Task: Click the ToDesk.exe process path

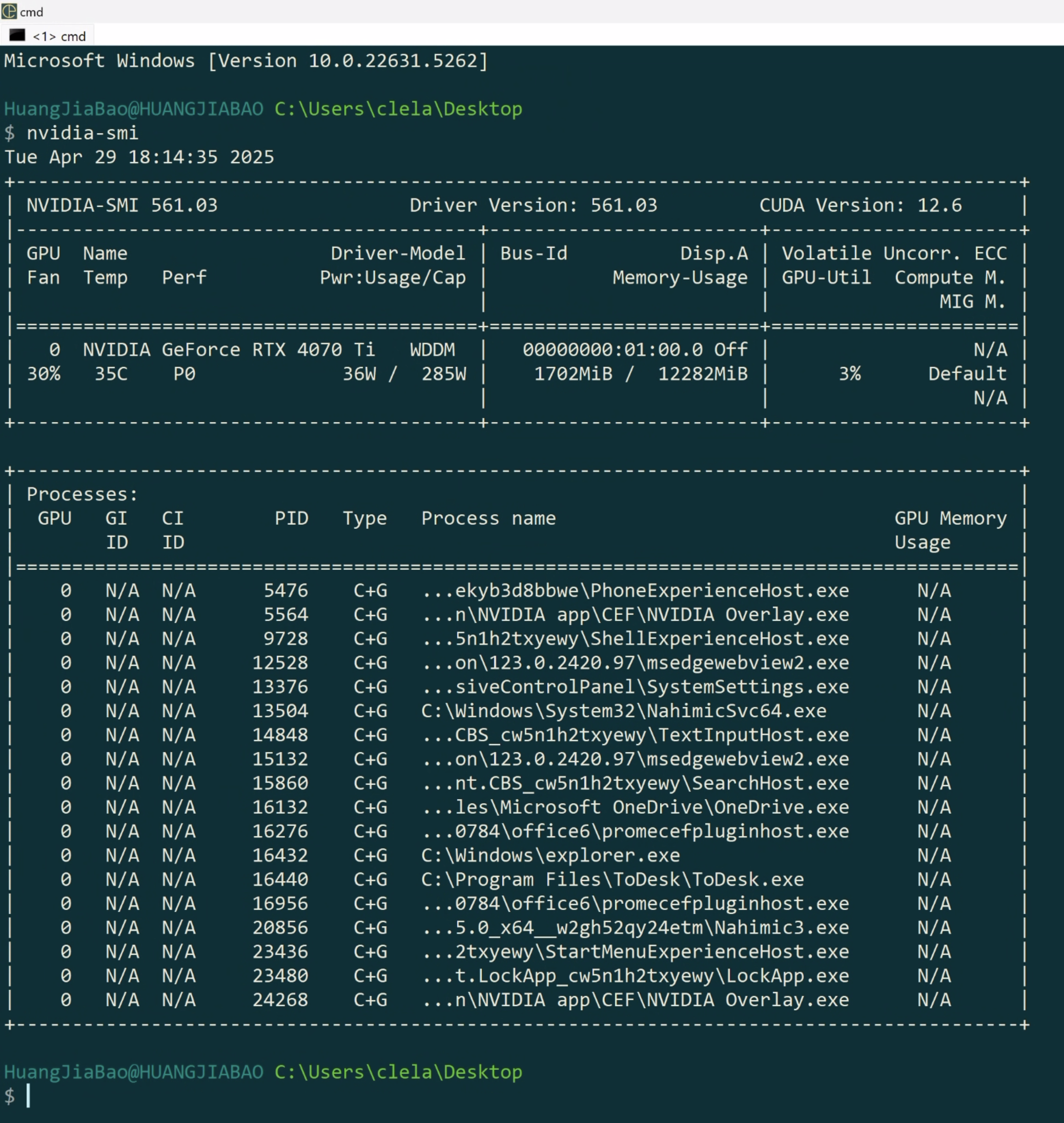Action: click(612, 879)
